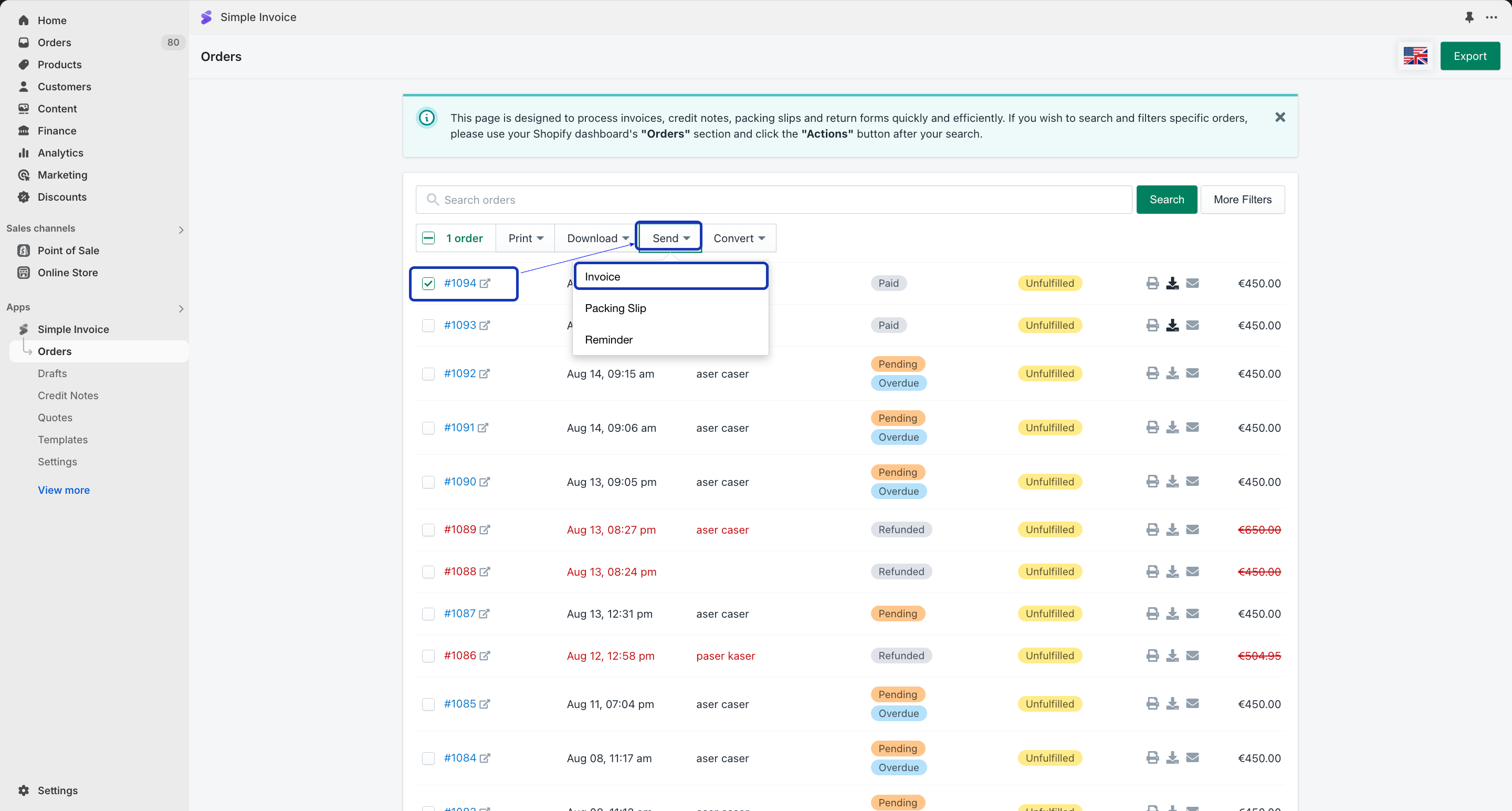Click print icon for order #1092
The image size is (1512, 811).
coord(1152,373)
